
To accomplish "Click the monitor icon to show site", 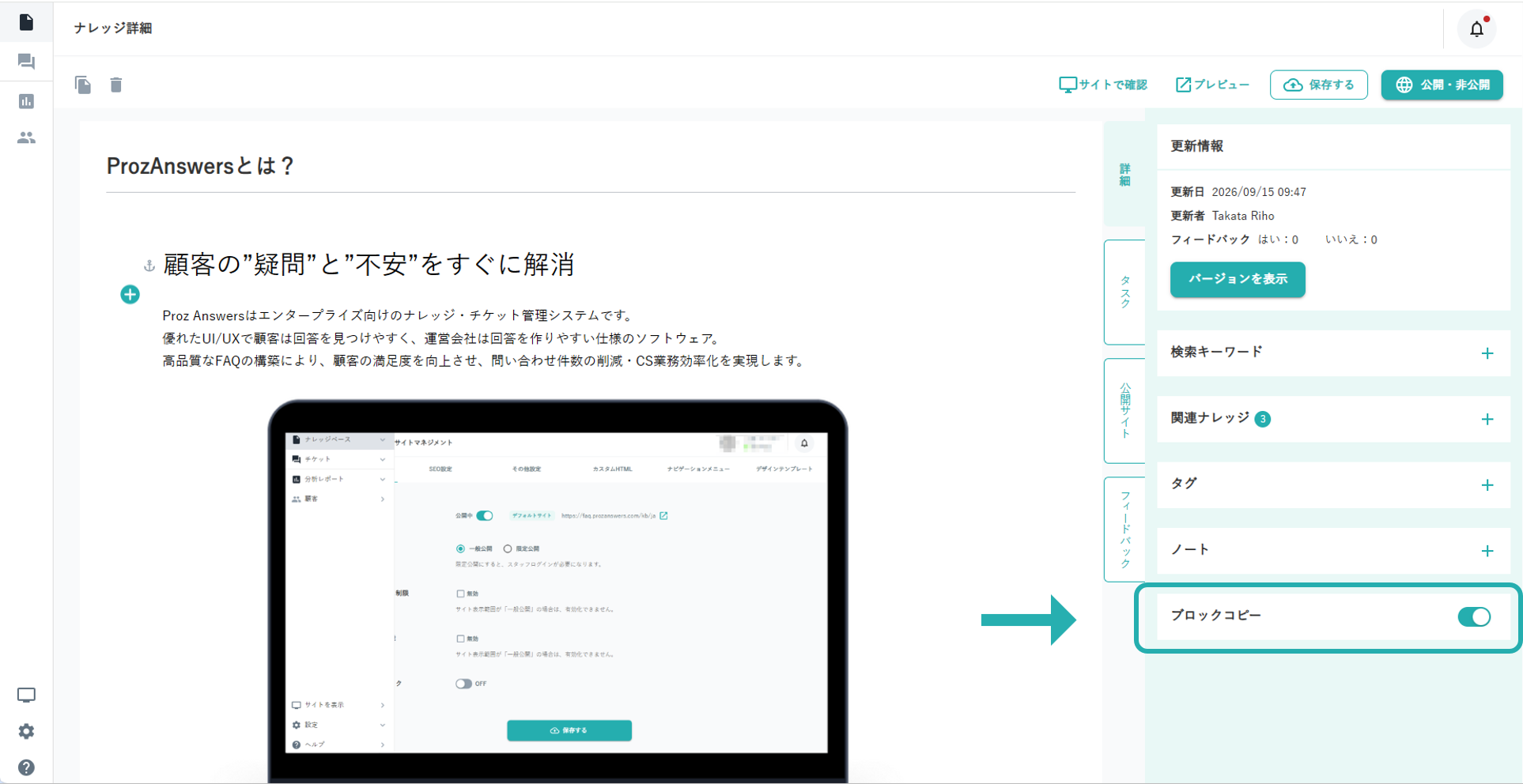I will 26,695.
